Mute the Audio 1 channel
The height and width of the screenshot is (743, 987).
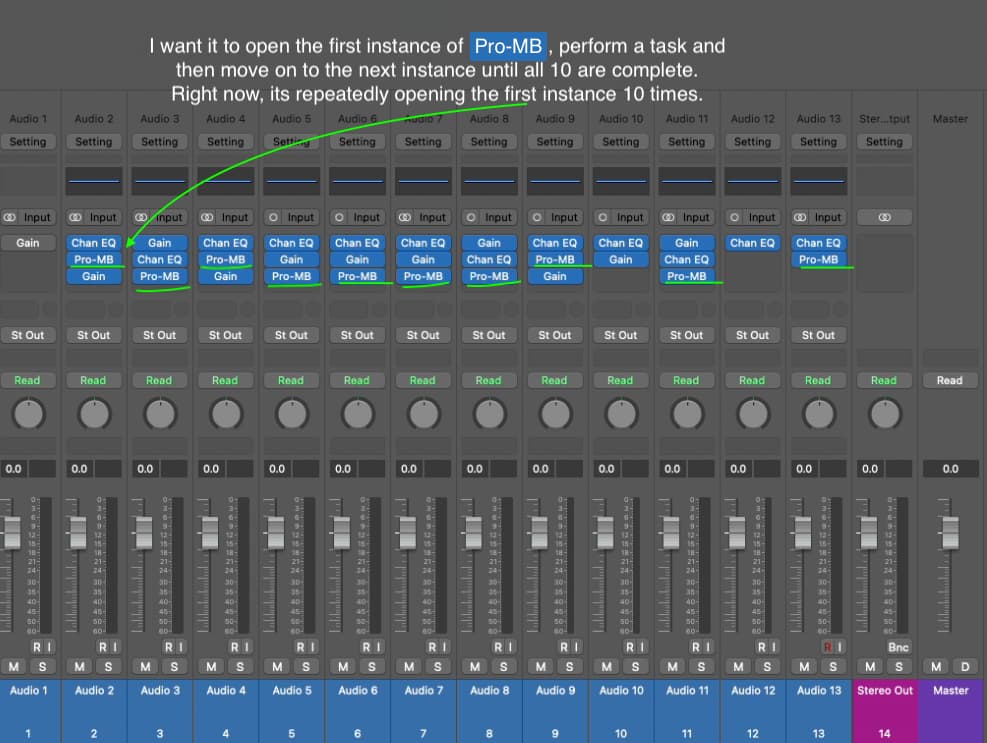(14, 666)
